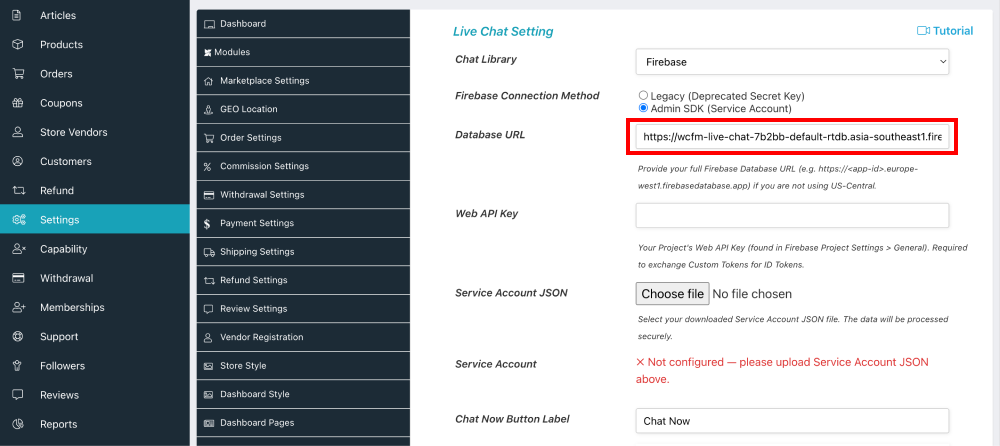Screen dimensions: 1000x446
Task: Select Legacy (Deprecated Secret Key) radio option
Action: 643,96
